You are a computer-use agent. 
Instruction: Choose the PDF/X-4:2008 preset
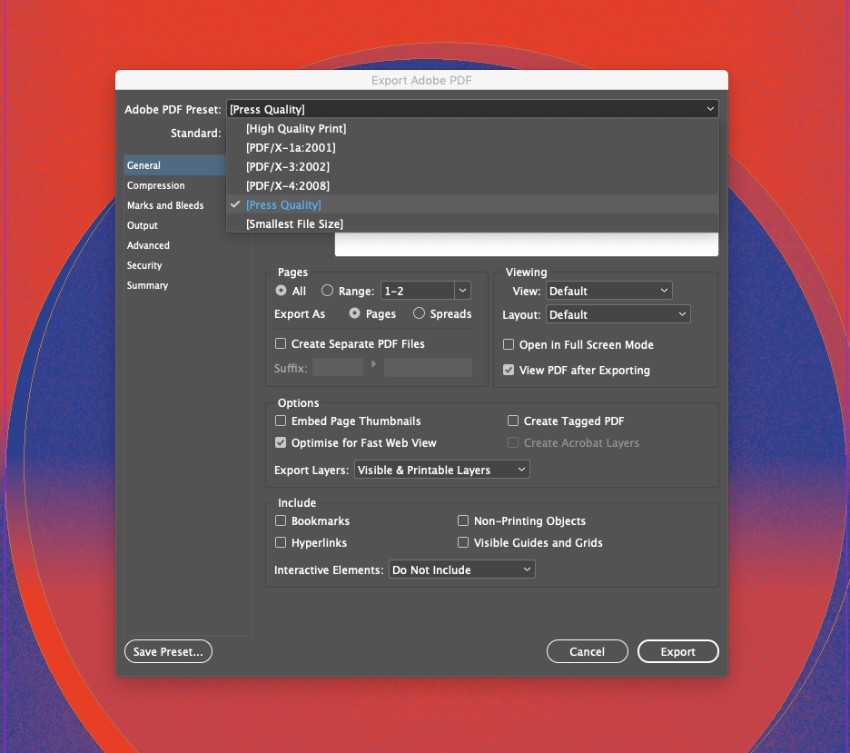click(472, 186)
